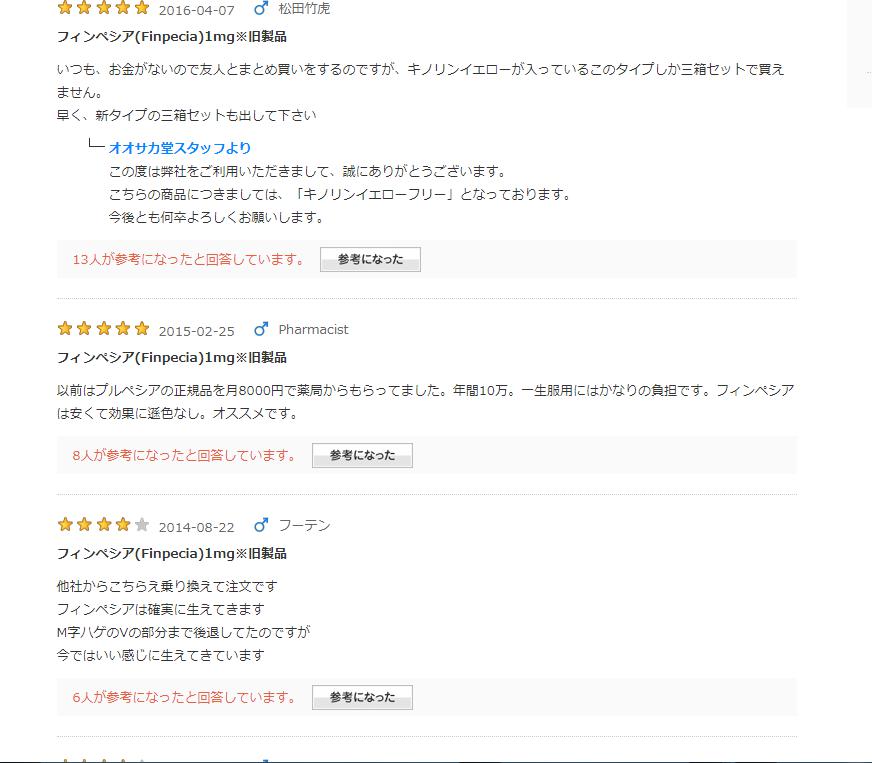Open the オオサカ堂スタッフより reply link
Screen dimensions: 872x763
click(x=180, y=148)
